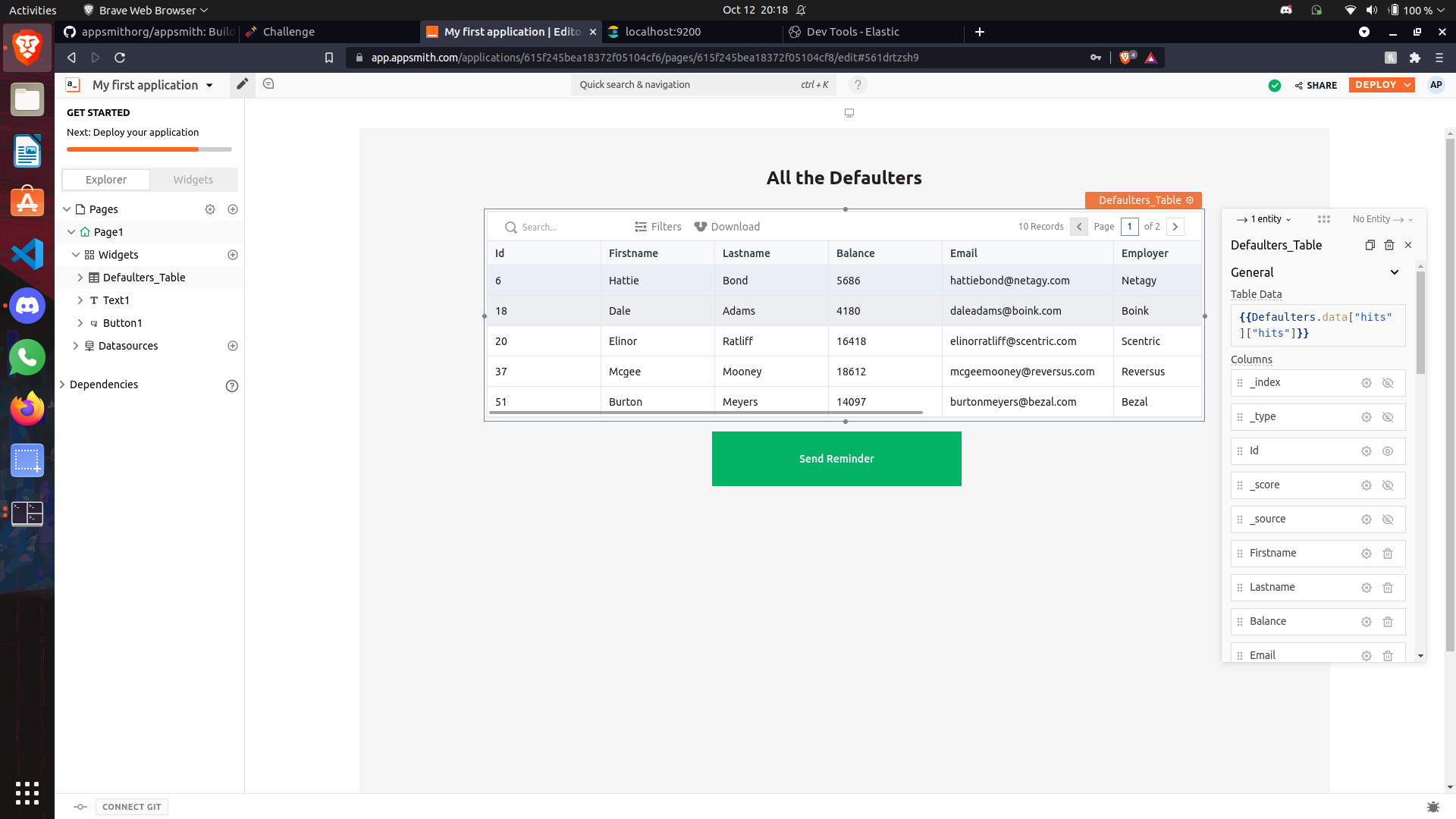
Task: Hide the visible Id column
Action: 1388,451
